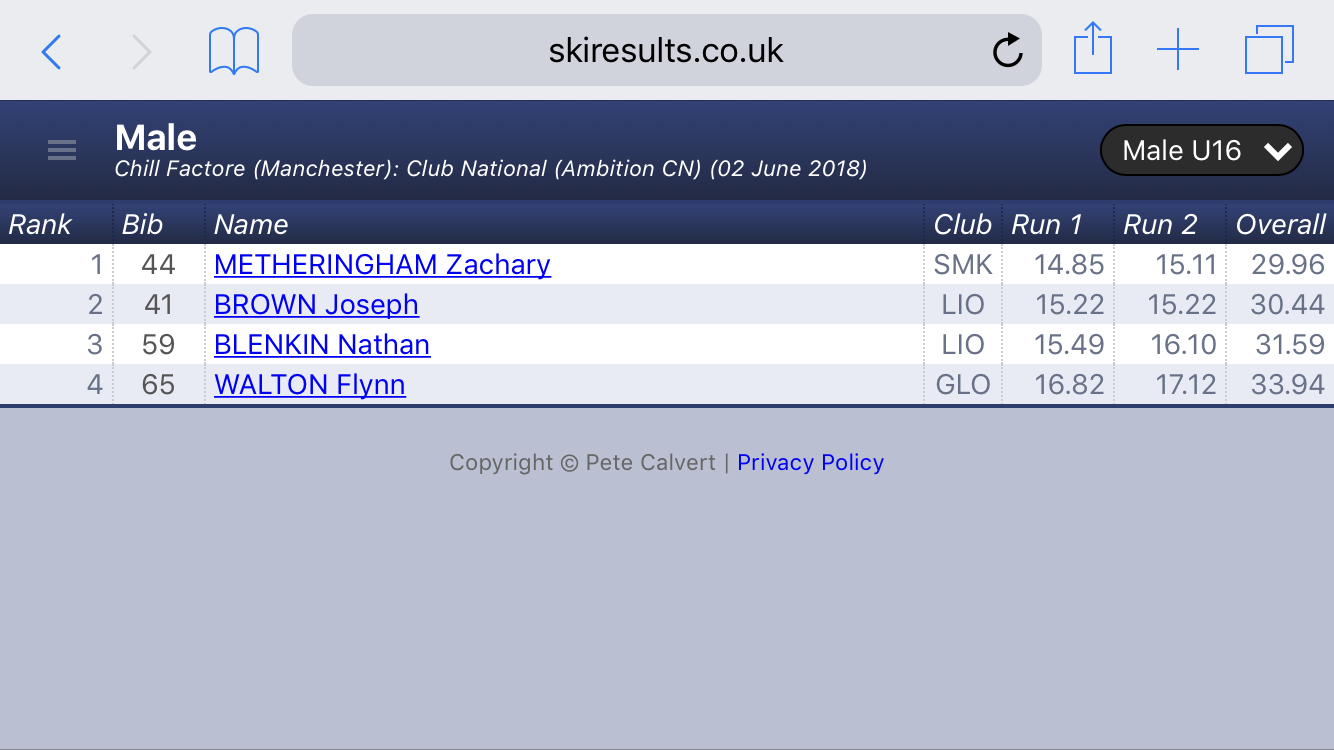The image size is (1334, 750).
Task: Click the Overall column header
Action: (1280, 224)
